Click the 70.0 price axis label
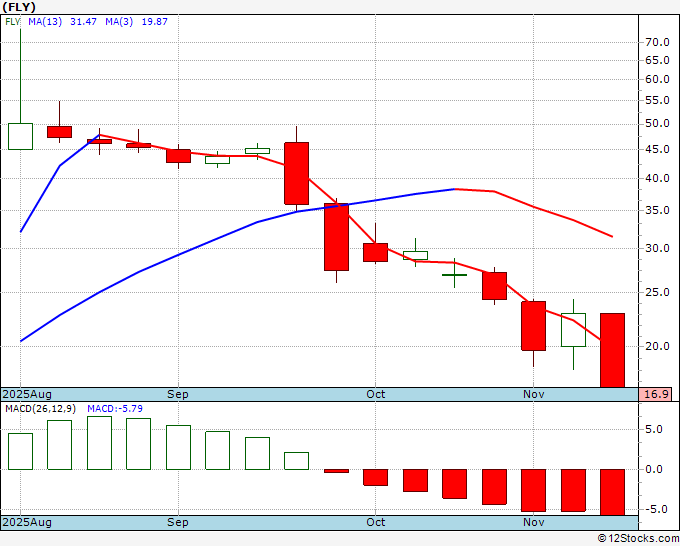The width and height of the screenshot is (680, 546). (x=657, y=43)
